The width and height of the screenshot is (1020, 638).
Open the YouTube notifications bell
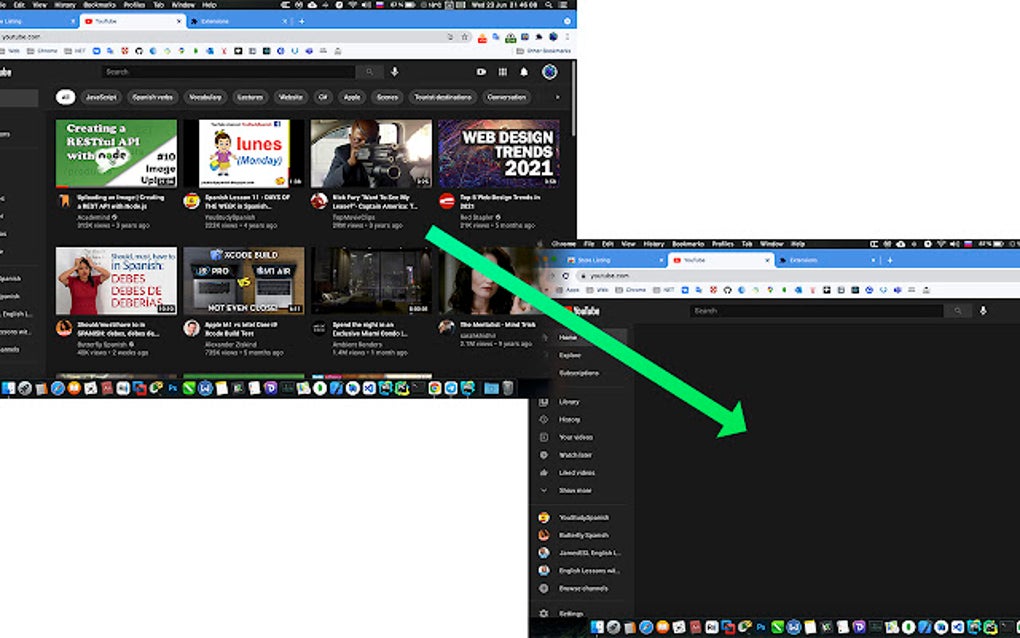(524, 72)
